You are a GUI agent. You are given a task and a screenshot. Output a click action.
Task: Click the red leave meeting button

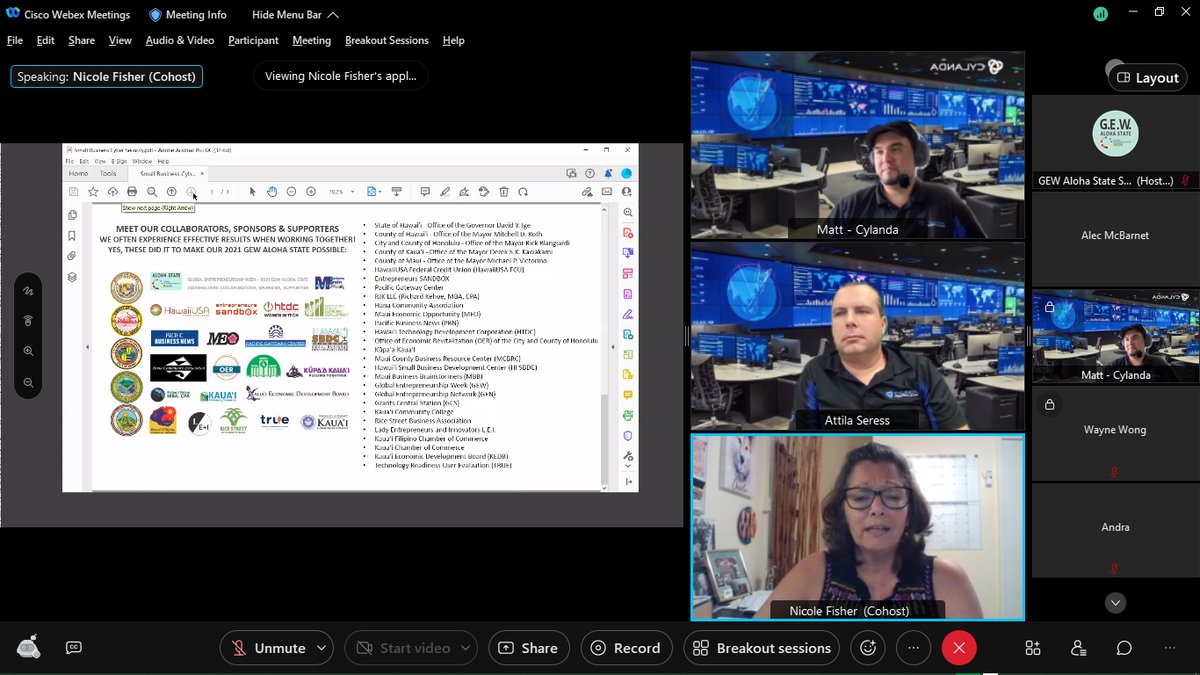click(x=959, y=648)
